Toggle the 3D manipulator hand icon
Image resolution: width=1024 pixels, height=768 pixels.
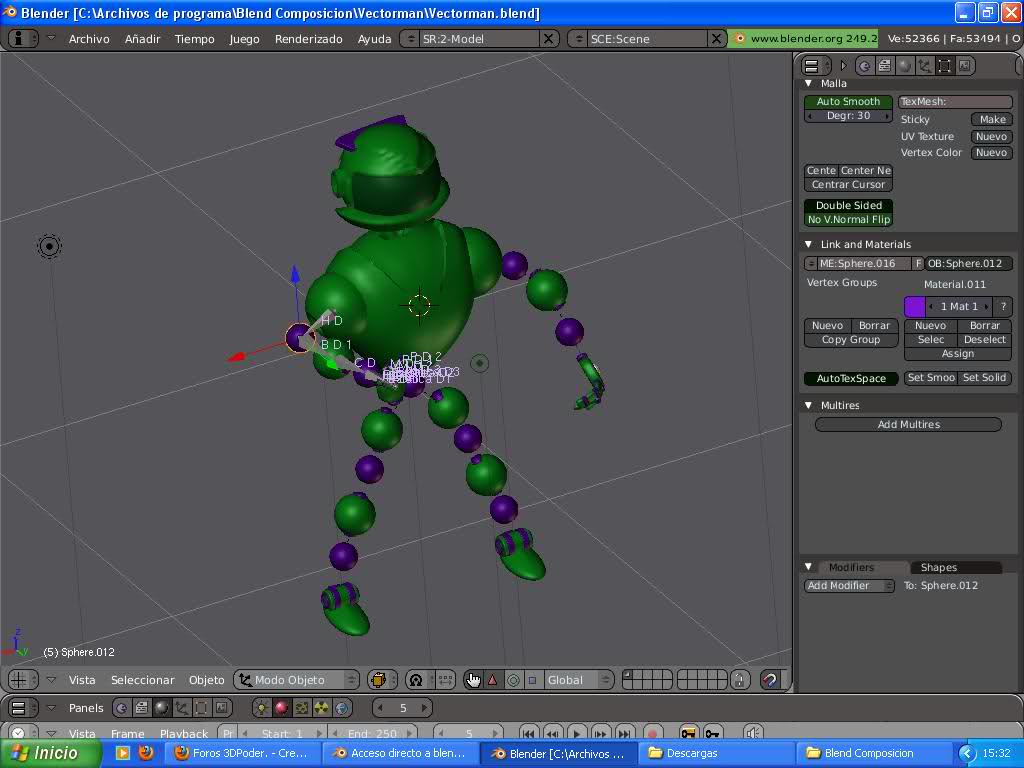[x=473, y=680]
